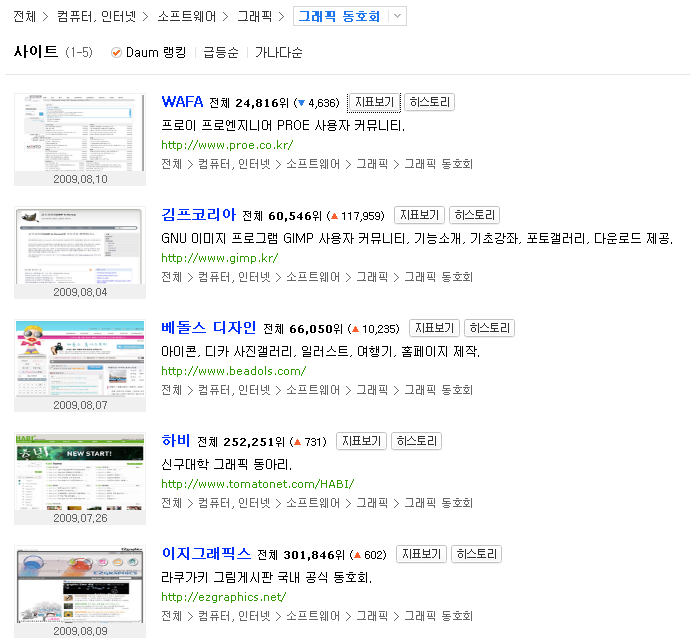Click 하비 rank text 252,251위

coord(254,442)
